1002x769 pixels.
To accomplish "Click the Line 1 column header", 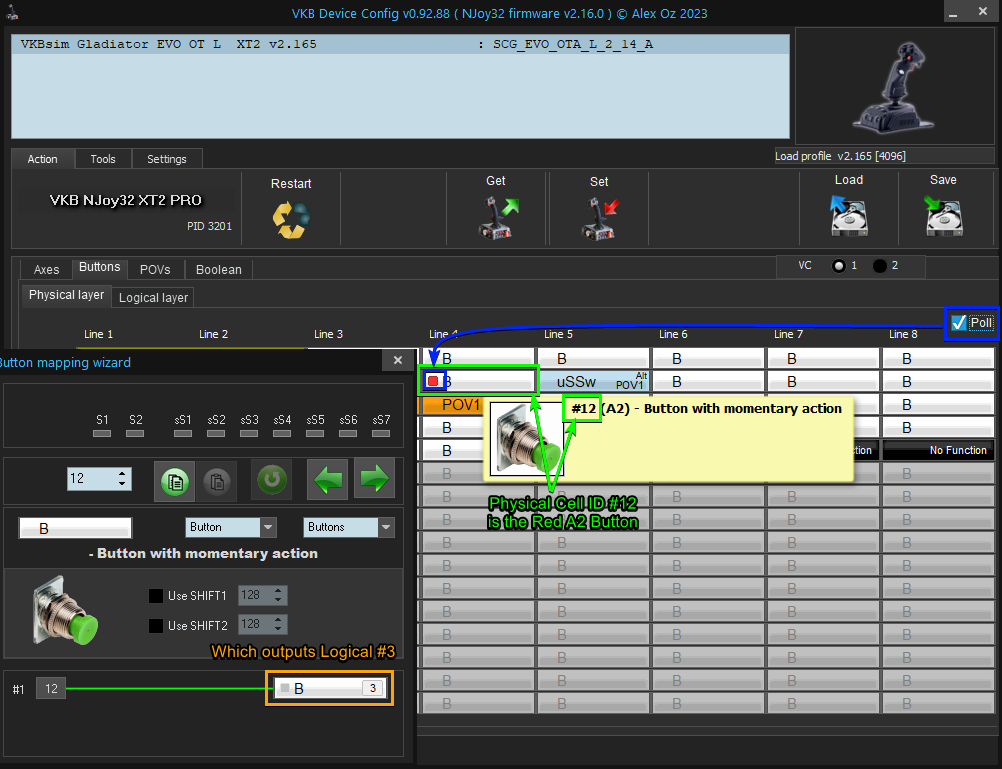I will 98,334.
